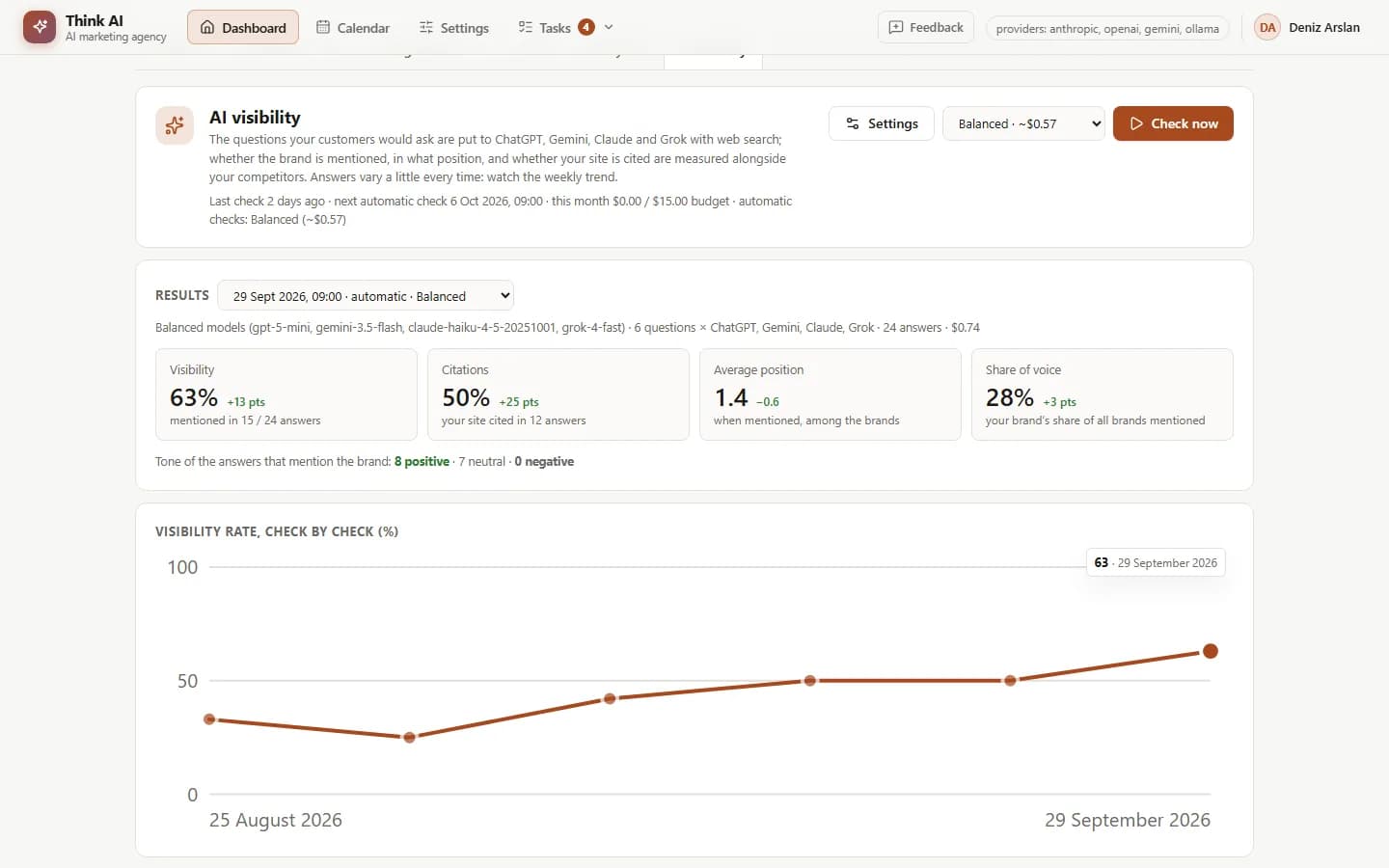Open the Balanced ~$0.57 mode dropdown
Viewport: 1389px width, 868px height.
click(1023, 123)
